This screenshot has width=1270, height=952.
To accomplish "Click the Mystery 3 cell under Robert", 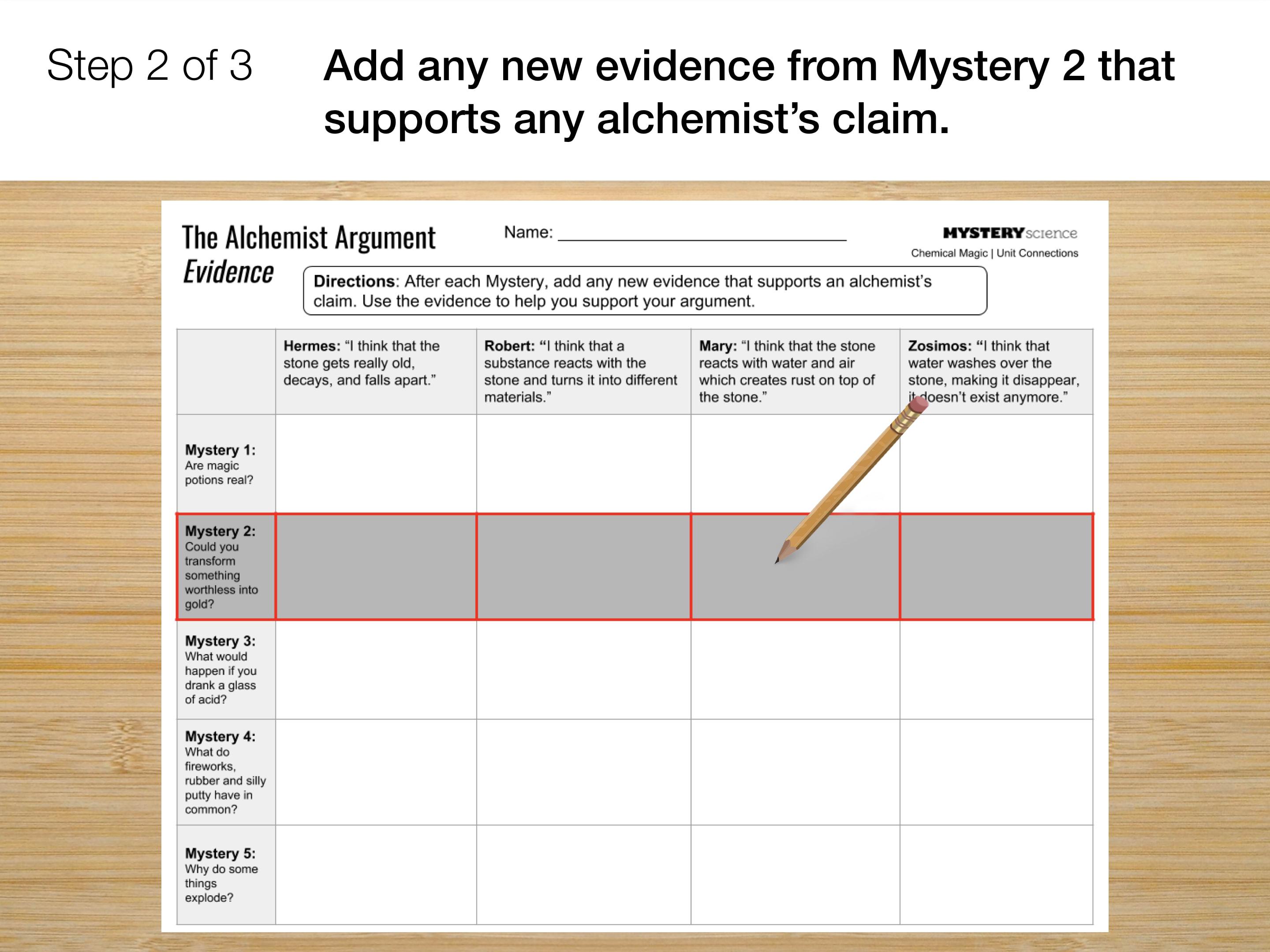I will coord(583,669).
